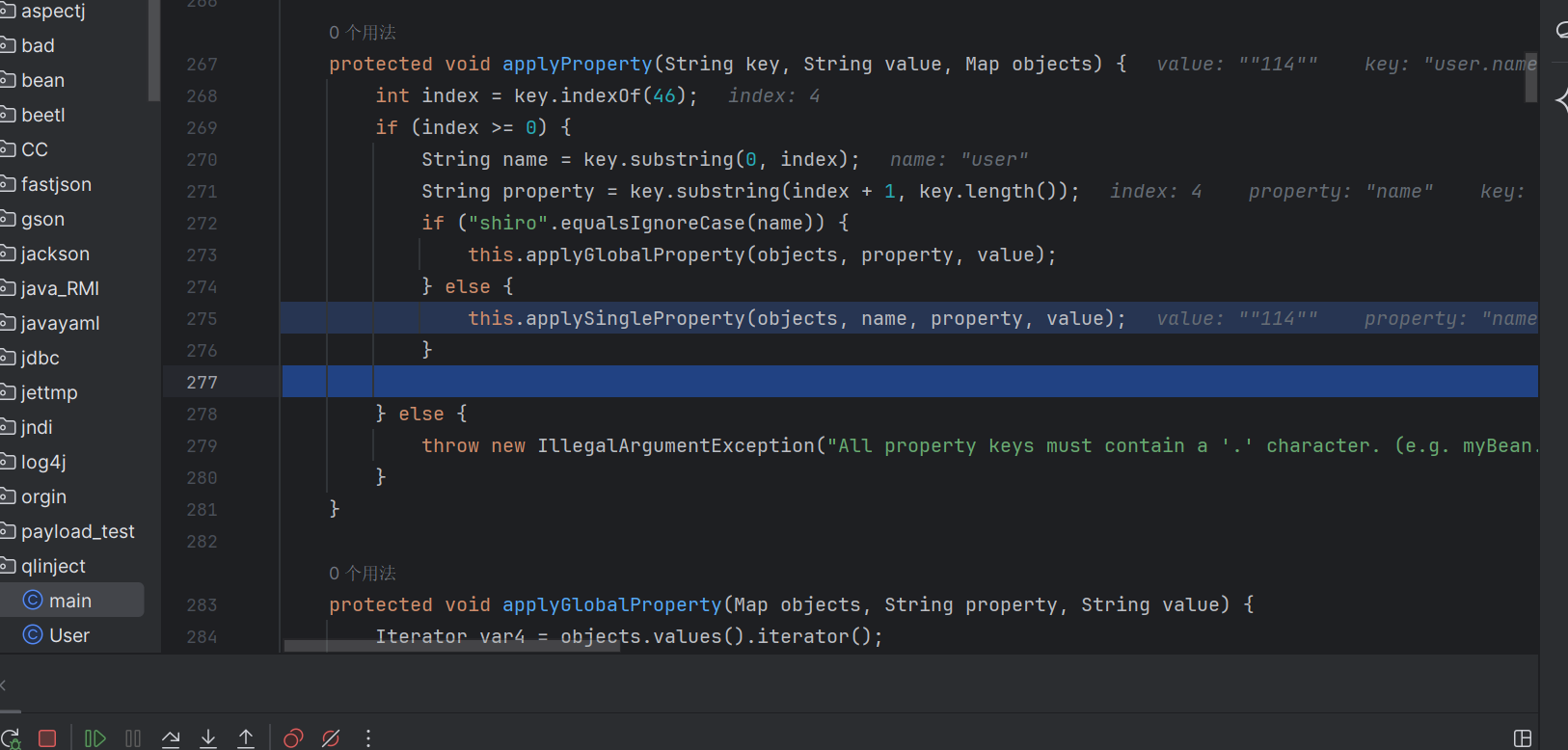Place caret on highlighted line 277
The width and height of the screenshot is (1568, 750).
pyautogui.click(x=909, y=382)
